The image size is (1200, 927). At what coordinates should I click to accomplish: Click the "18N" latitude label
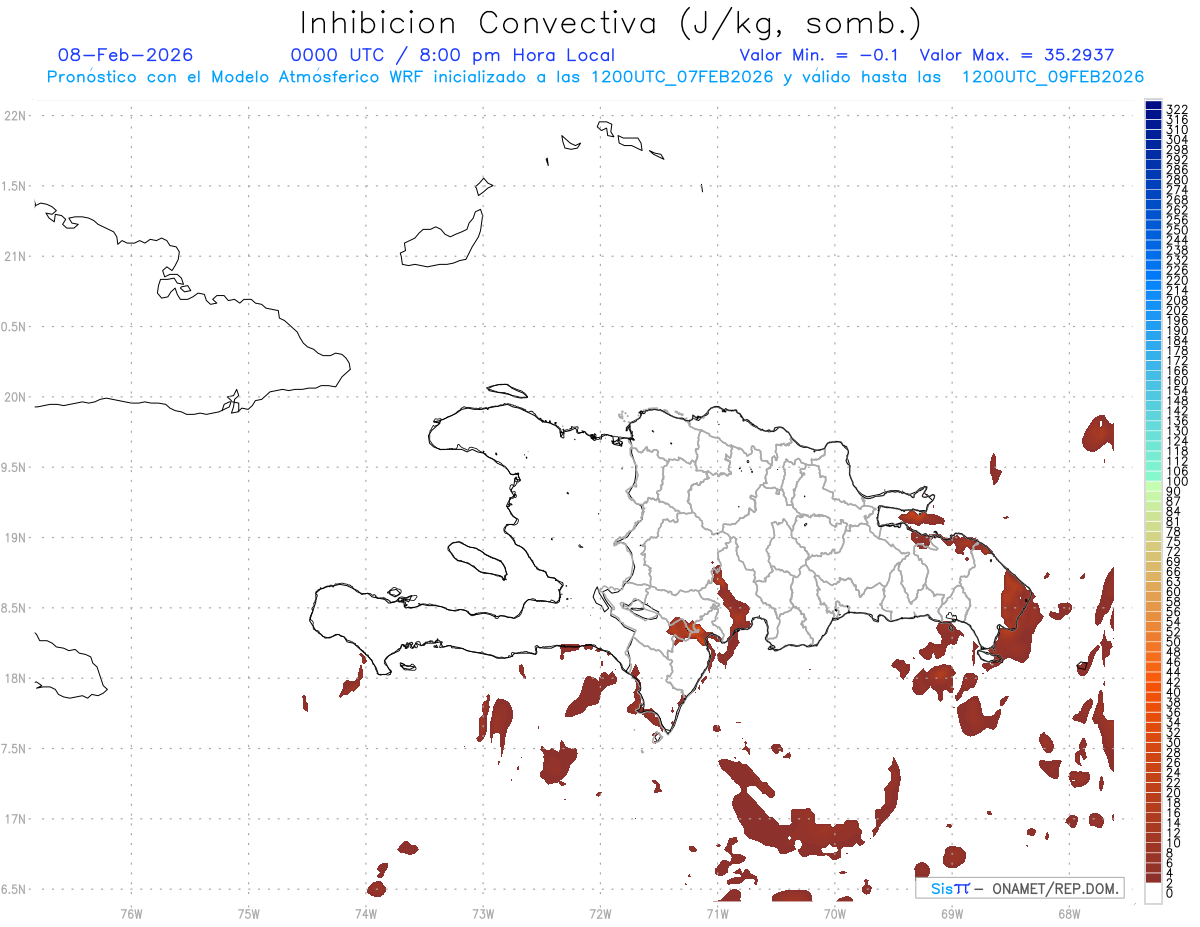(x=15, y=678)
